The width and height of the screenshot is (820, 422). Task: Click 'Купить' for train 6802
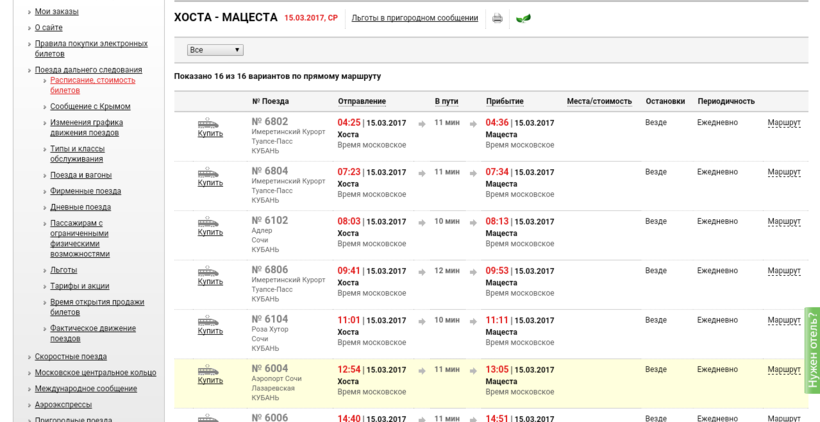(210, 134)
